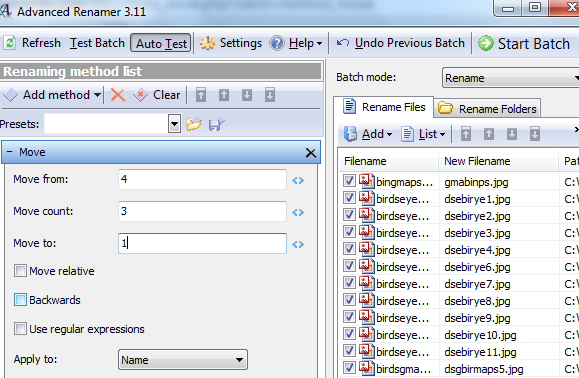Delete selected method with red X icon

pos(118,95)
